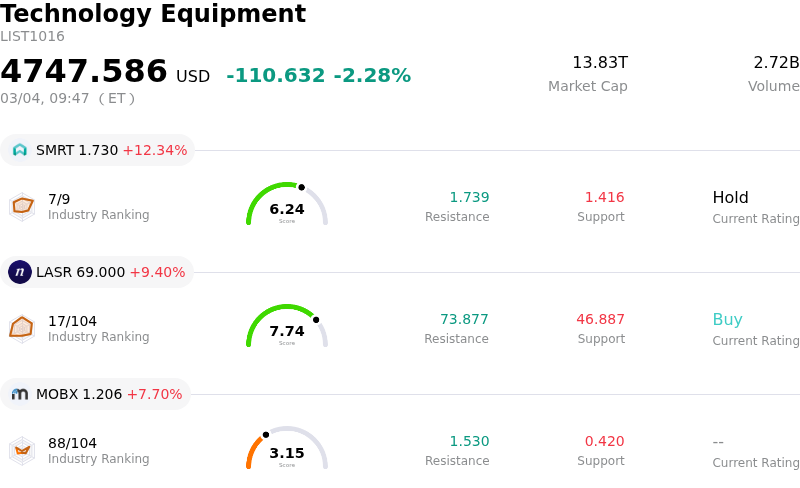800x488 pixels.
Task: Select the SMRT 1.730 ticker pill
Action: (x=98, y=150)
